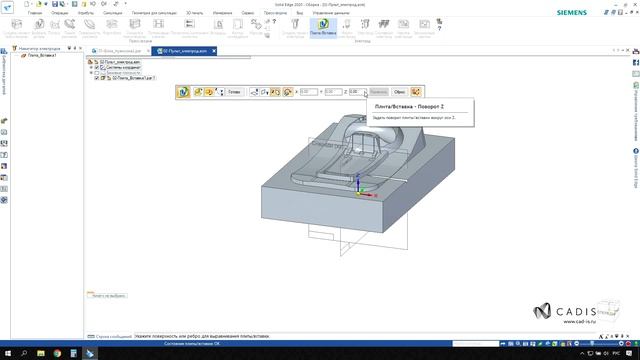The width and height of the screenshot is (640, 360).
Task: Expand Базовые плоскости node in tree
Action: (x=91, y=73)
